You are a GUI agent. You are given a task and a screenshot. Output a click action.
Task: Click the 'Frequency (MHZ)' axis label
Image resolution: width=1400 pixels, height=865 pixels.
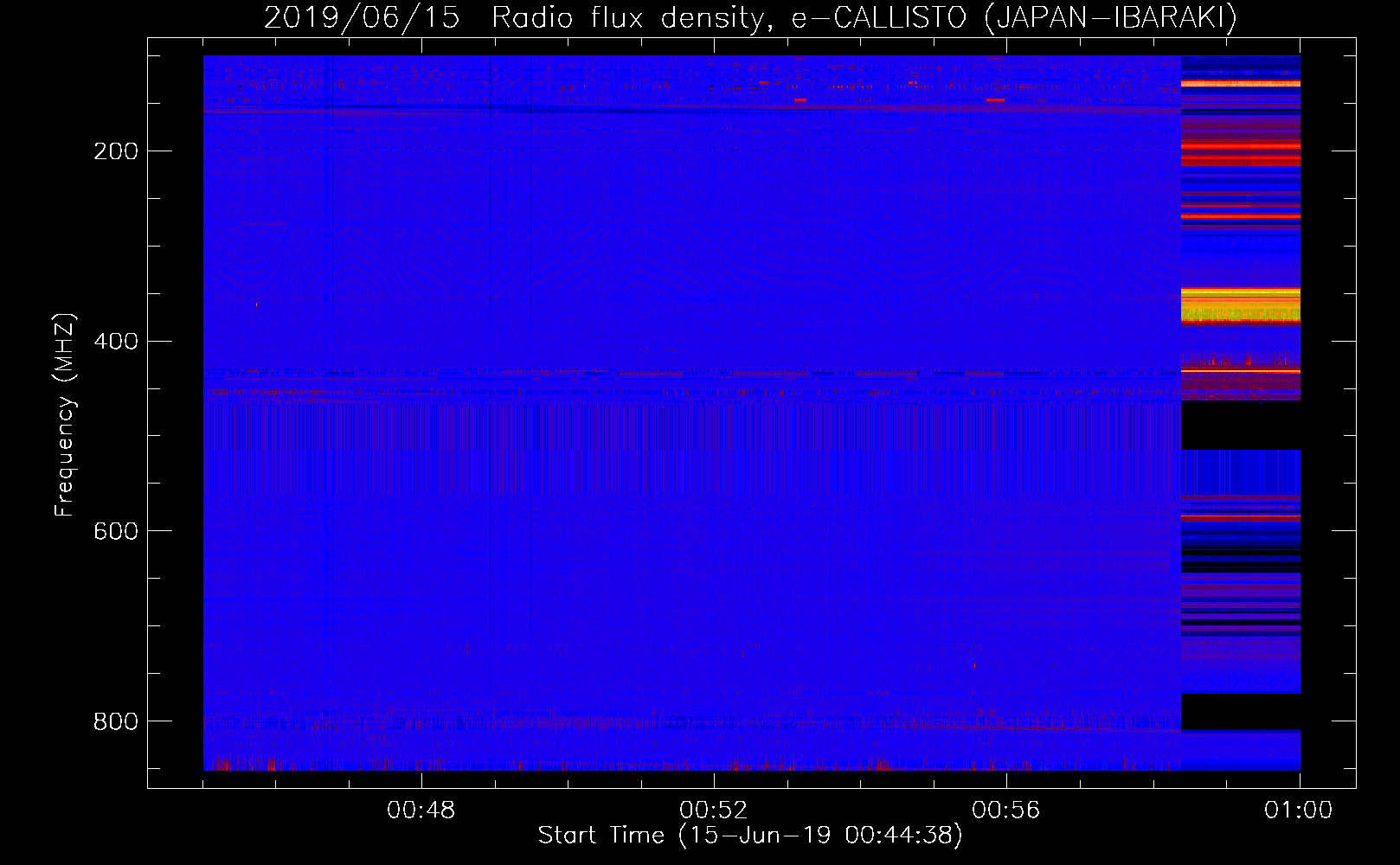point(65,414)
